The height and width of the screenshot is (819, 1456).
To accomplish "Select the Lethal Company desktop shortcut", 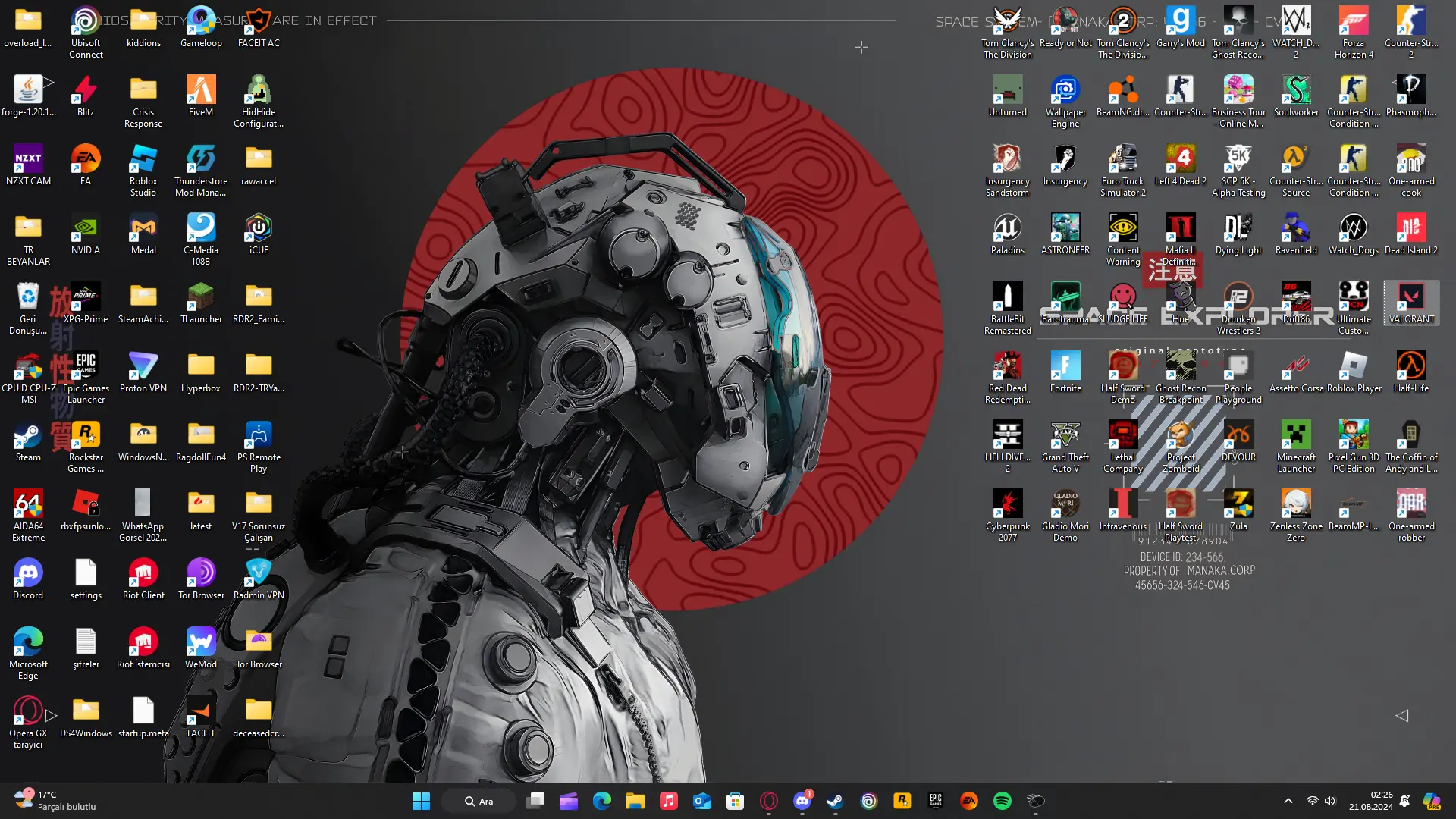I will [1123, 446].
